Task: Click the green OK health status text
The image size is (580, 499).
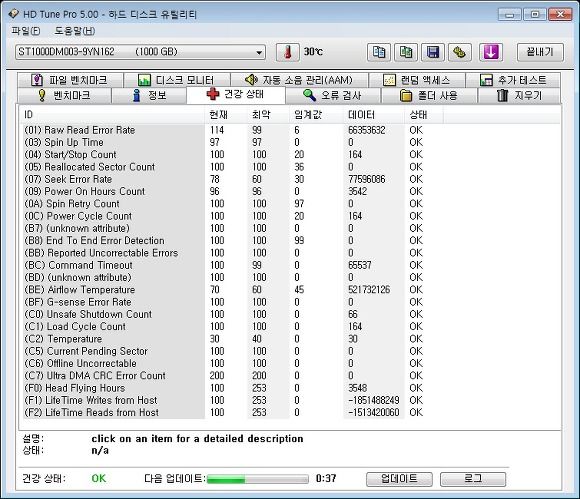Action: tap(99, 478)
